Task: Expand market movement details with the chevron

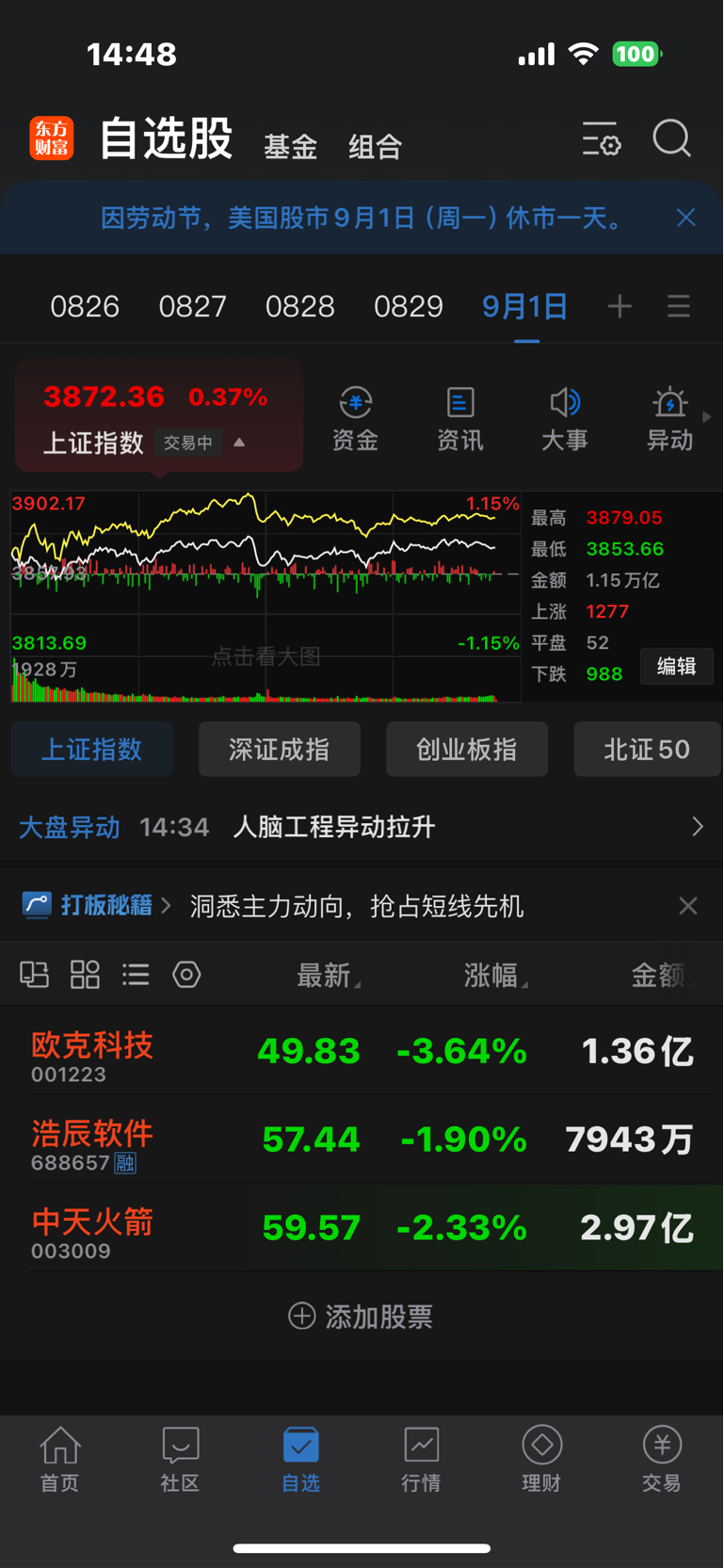Action: 698,827
